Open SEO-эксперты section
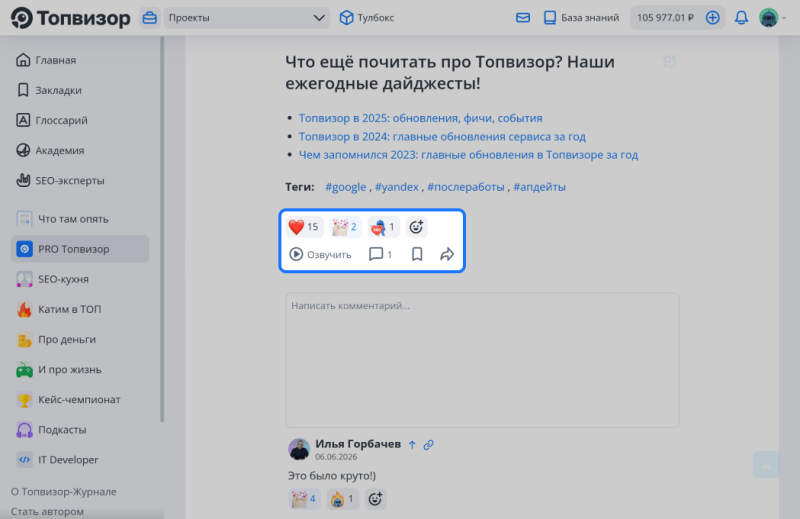The height and width of the screenshot is (519, 800). 60,180
